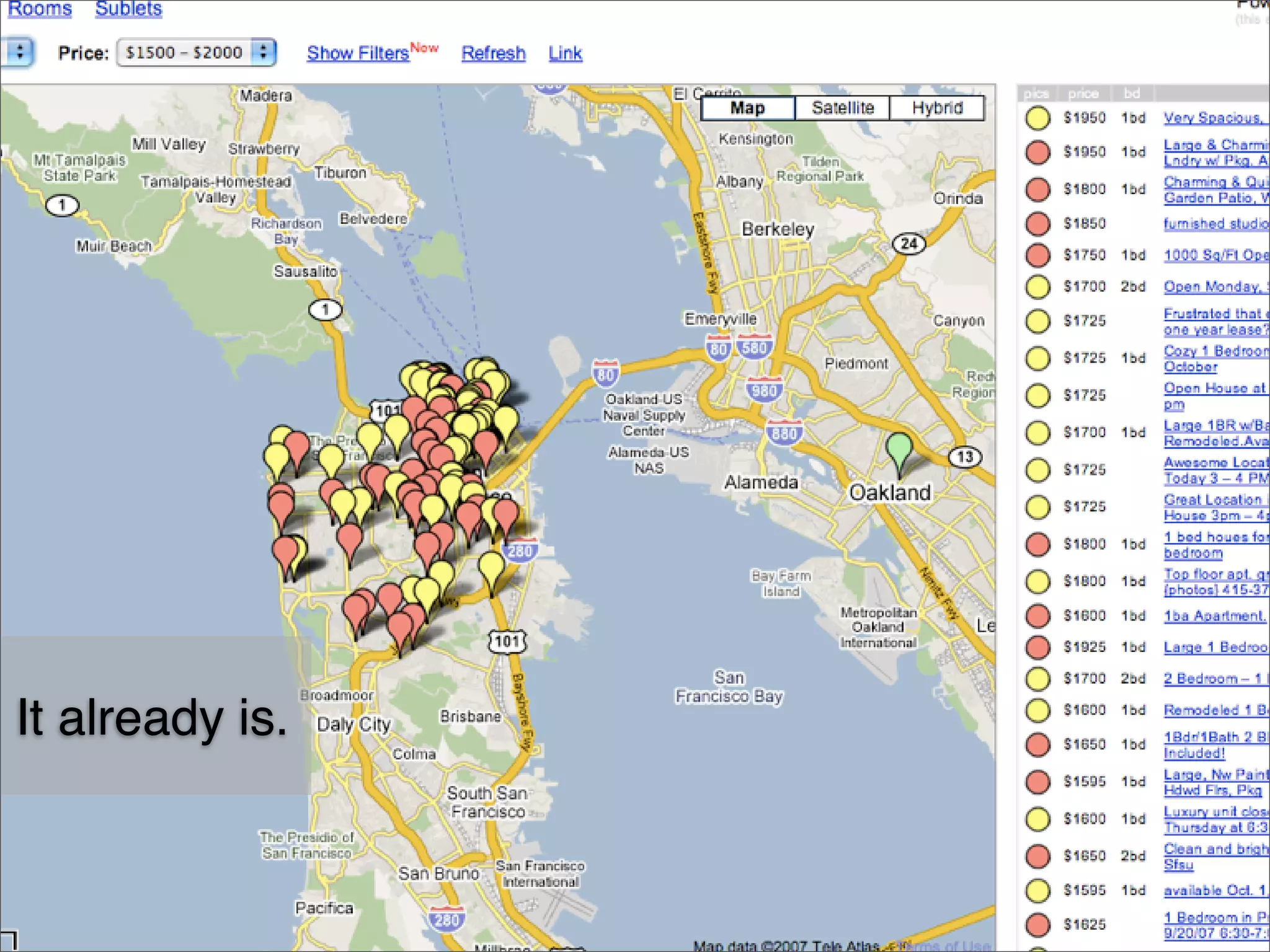Click the Refresh link
Screen dimensions: 1270x952
pos(493,53)
